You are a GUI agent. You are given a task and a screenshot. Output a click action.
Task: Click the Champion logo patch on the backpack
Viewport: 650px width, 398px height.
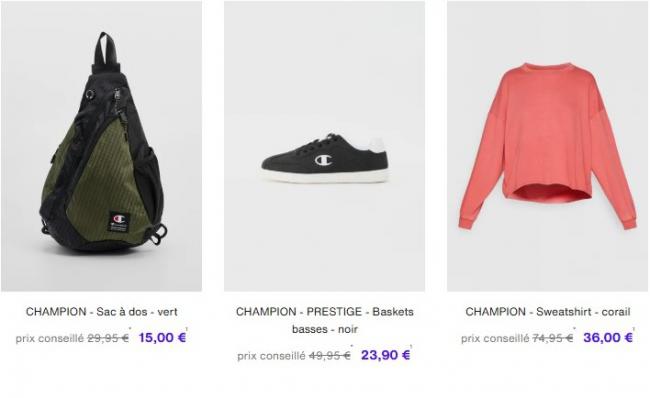pyautogui.click(x=119, y=221)
